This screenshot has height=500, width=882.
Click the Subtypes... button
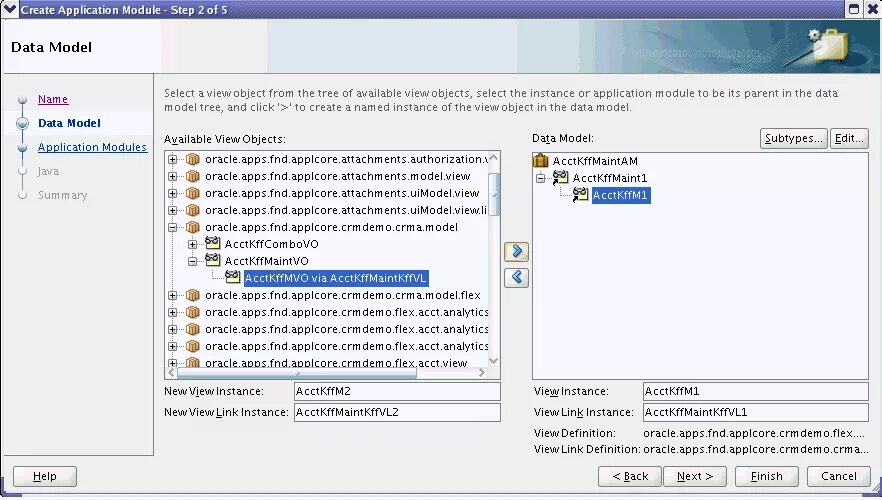(x=794, y=138)
